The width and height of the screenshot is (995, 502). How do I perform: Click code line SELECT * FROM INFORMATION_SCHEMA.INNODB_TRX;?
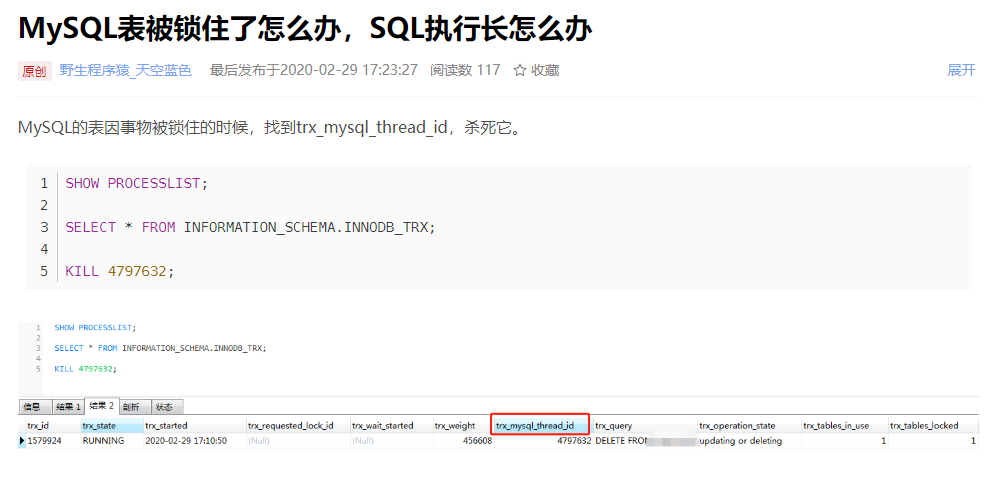[250, 227]
